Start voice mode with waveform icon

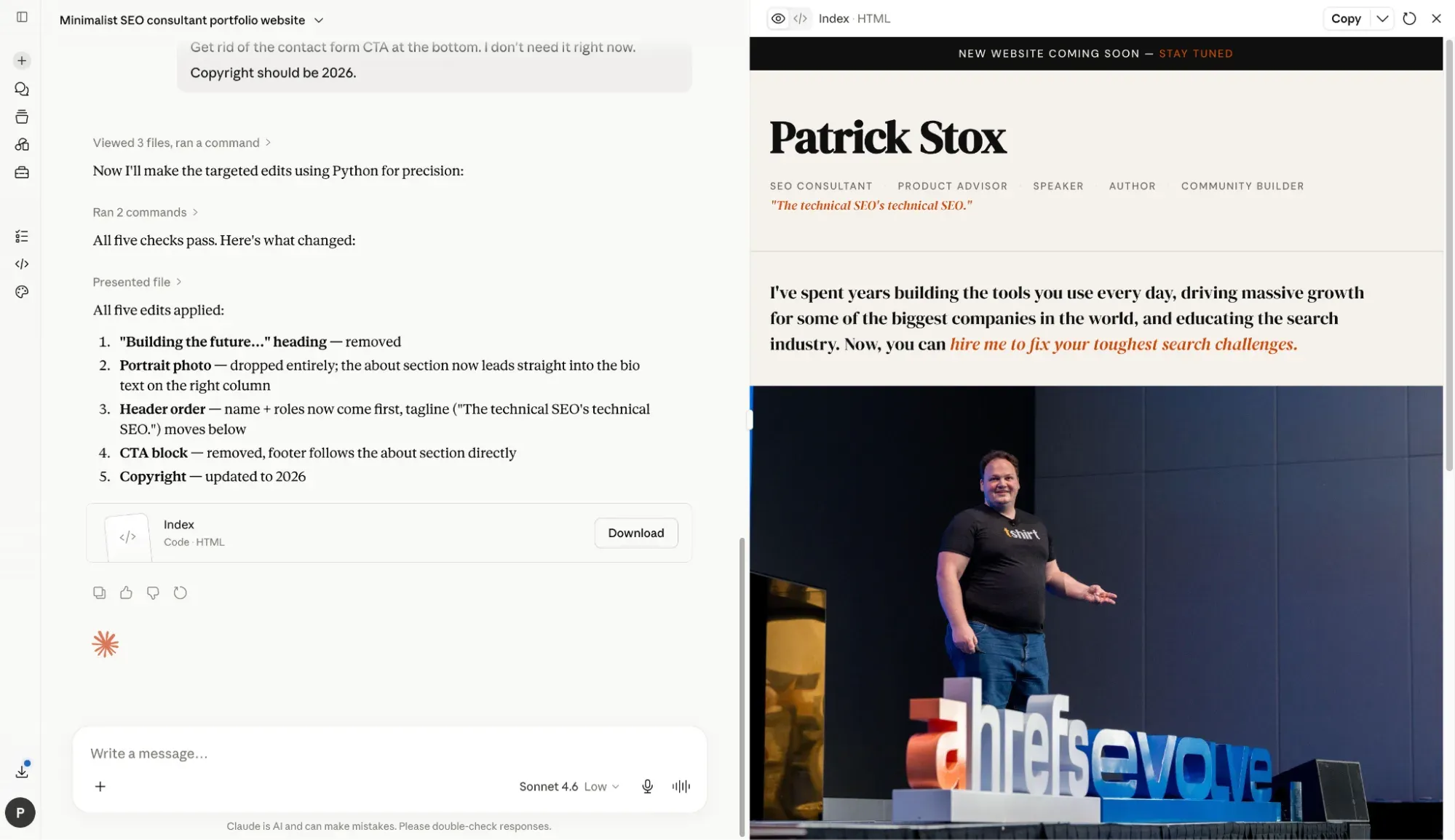681,786
